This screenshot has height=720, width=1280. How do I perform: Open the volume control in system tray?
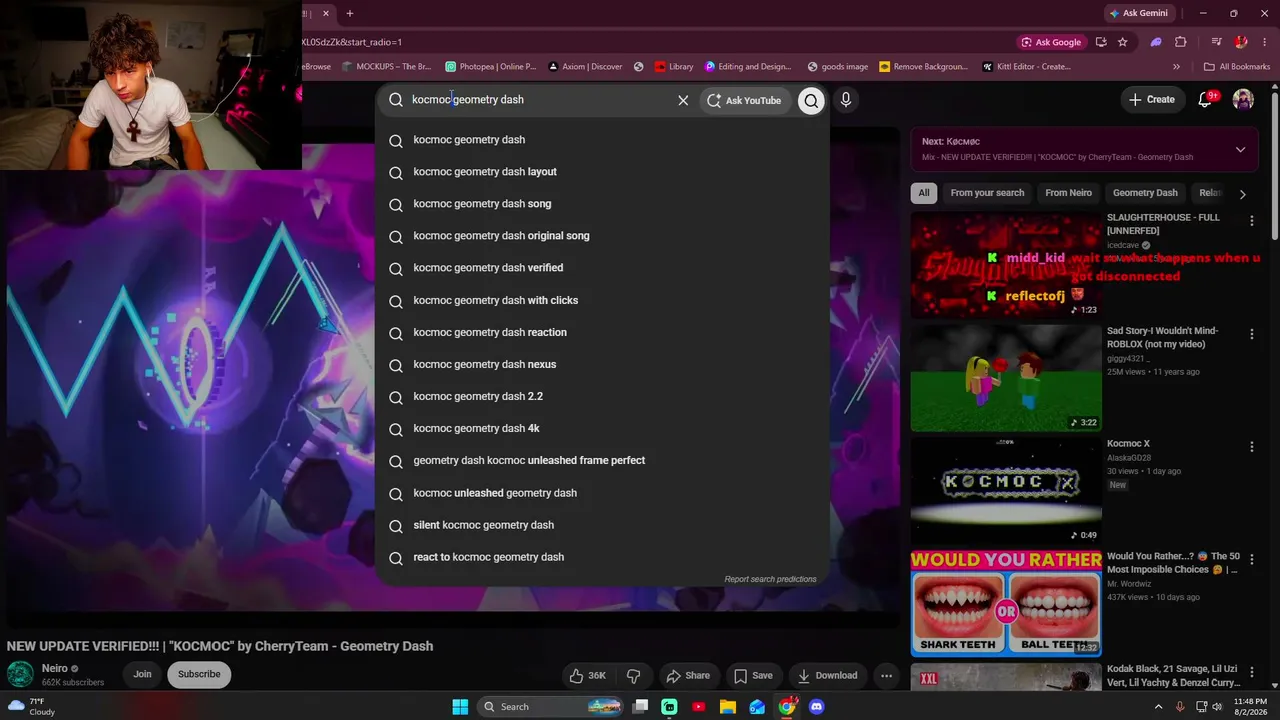[1216, 707]
